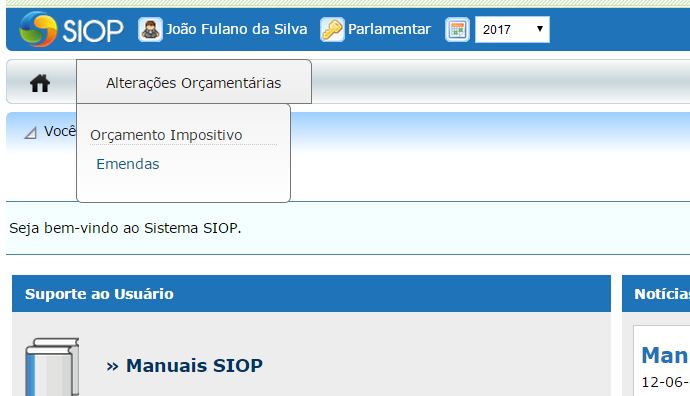Click the Seja bem-vindo welcome message

(125, 228)
